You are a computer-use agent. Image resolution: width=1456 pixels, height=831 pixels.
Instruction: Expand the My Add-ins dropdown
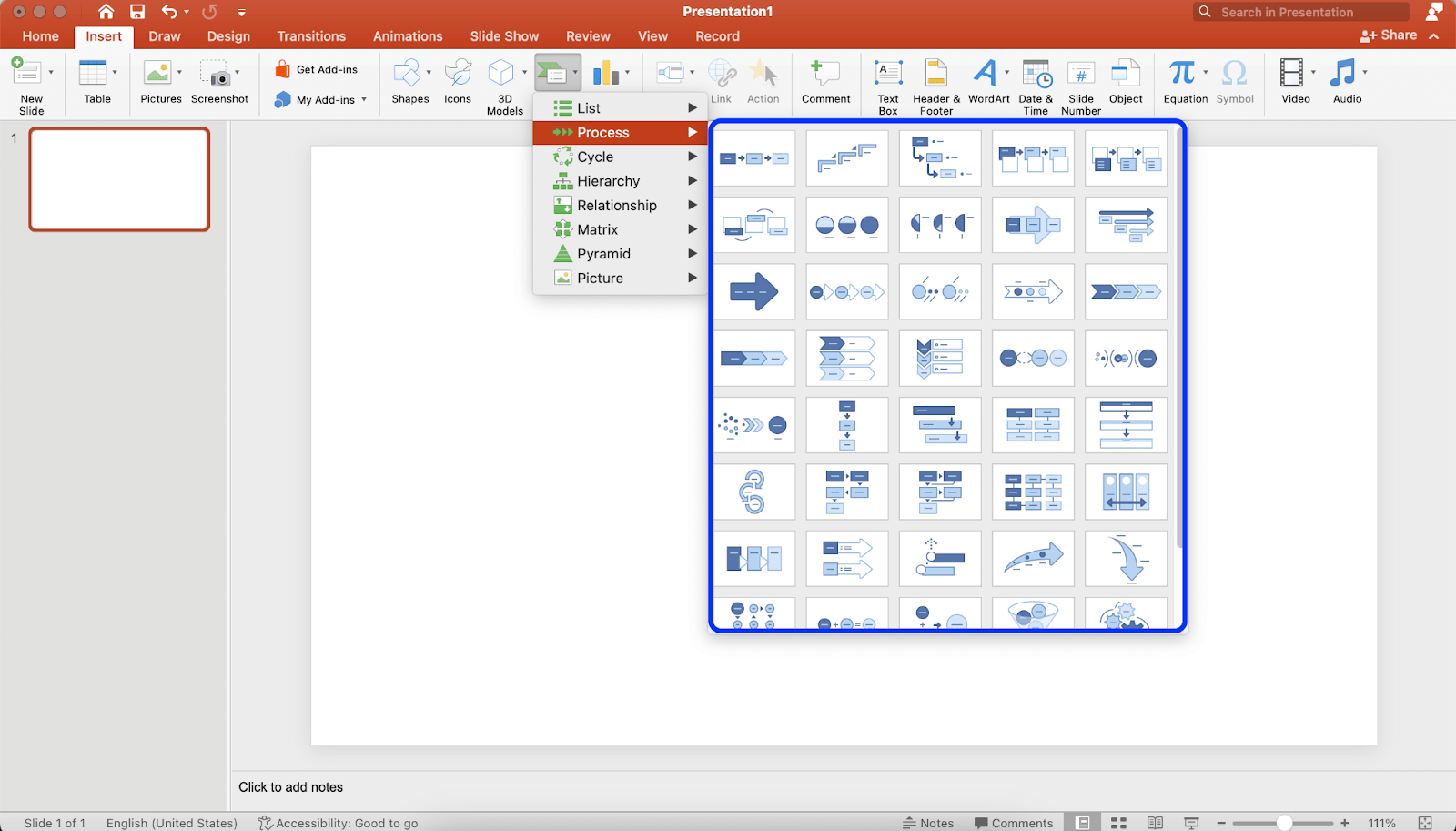(x=364, y=100)
